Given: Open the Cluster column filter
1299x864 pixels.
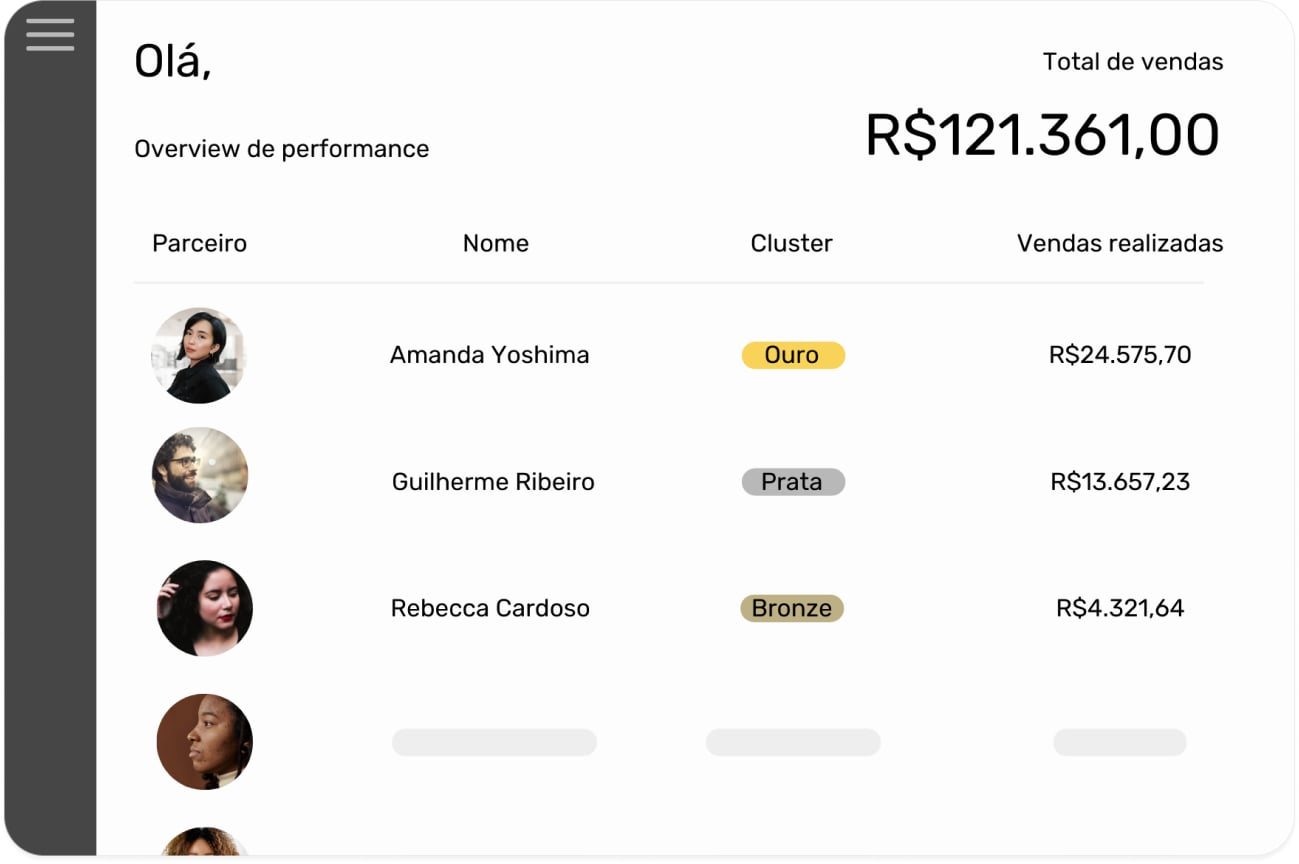Looking at the screenshot, I should pyautogui.click(x=791, y=243).
